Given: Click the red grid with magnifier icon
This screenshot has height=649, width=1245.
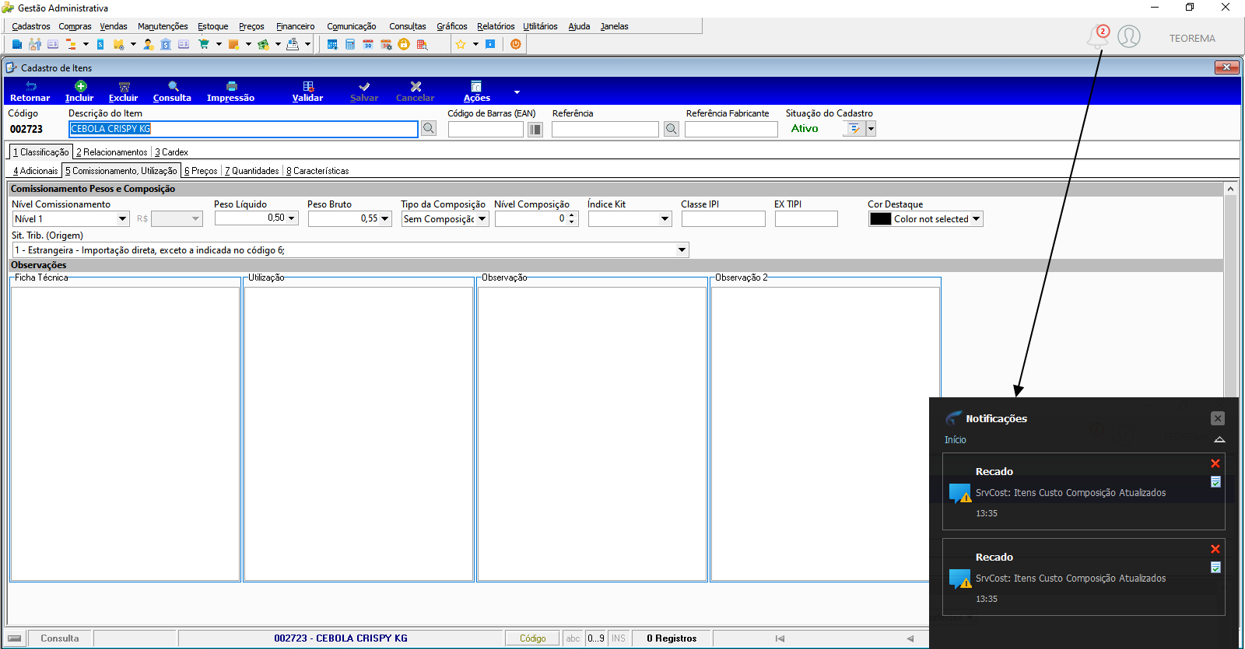Looking at the screenshot, I should 422,44.
